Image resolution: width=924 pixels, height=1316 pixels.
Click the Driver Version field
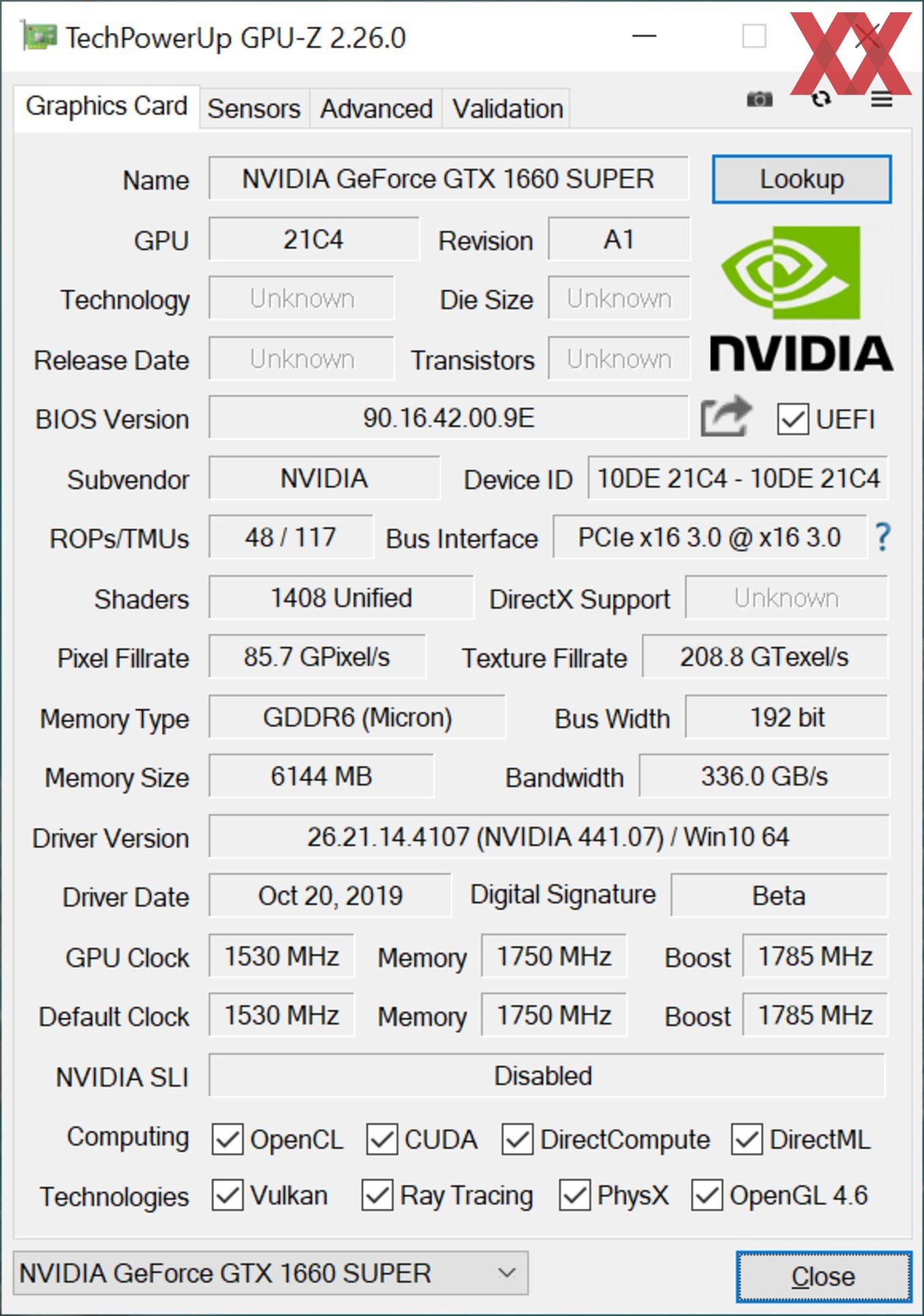coord(548,837)
